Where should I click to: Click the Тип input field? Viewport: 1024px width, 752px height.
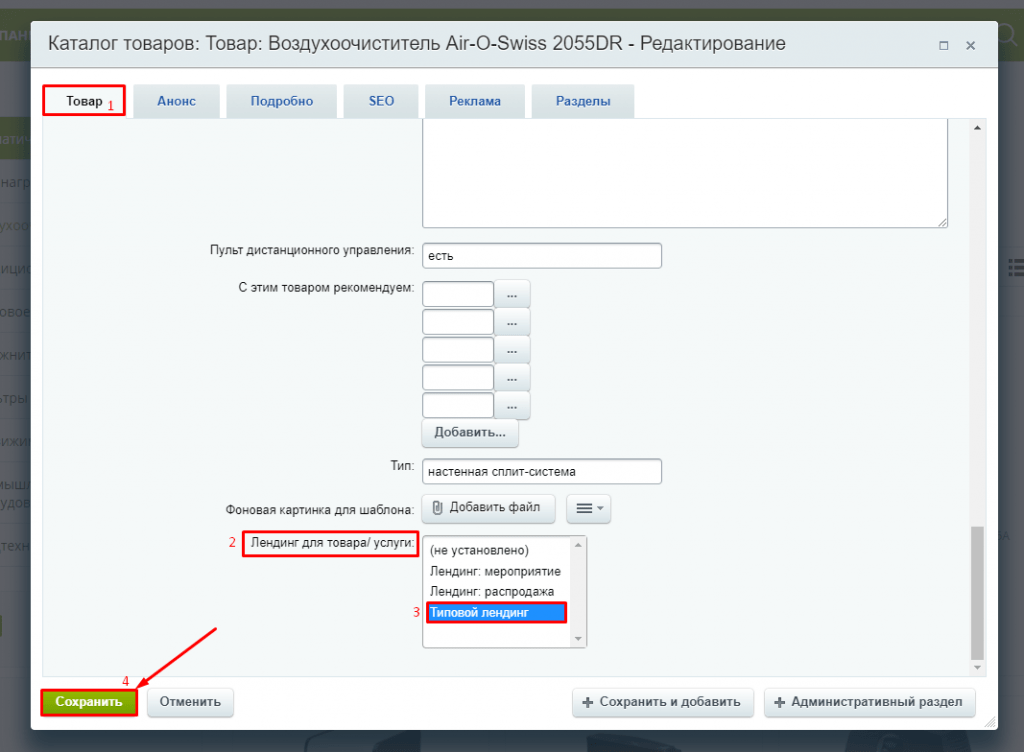[x=542, y=471]
